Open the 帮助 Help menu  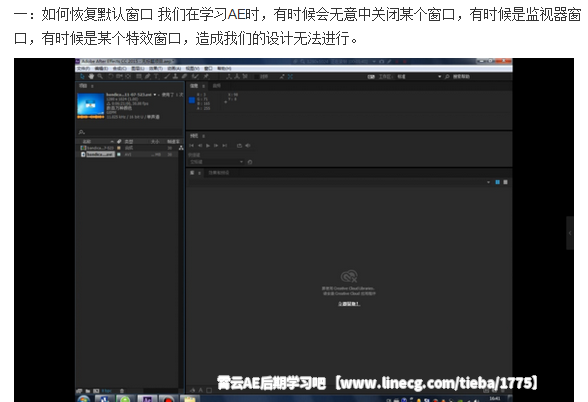tap(224, 69)
